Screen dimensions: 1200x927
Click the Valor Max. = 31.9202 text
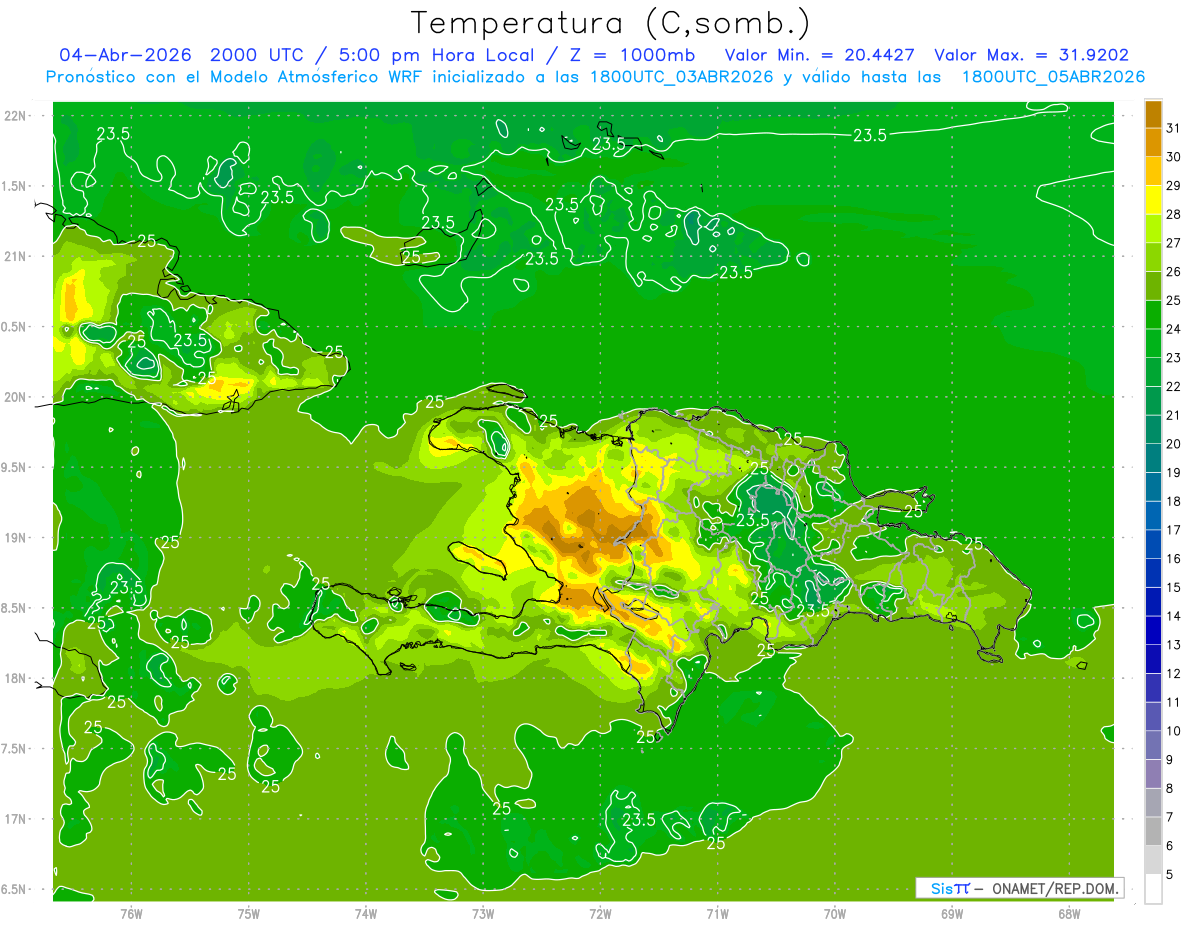tap(1031, 55)
